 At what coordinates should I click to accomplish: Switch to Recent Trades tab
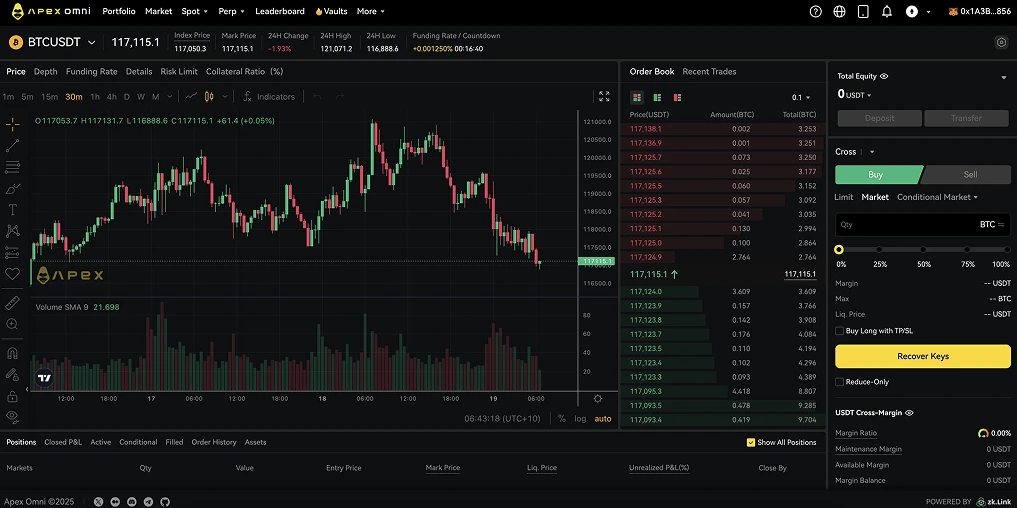pos(709,71)
